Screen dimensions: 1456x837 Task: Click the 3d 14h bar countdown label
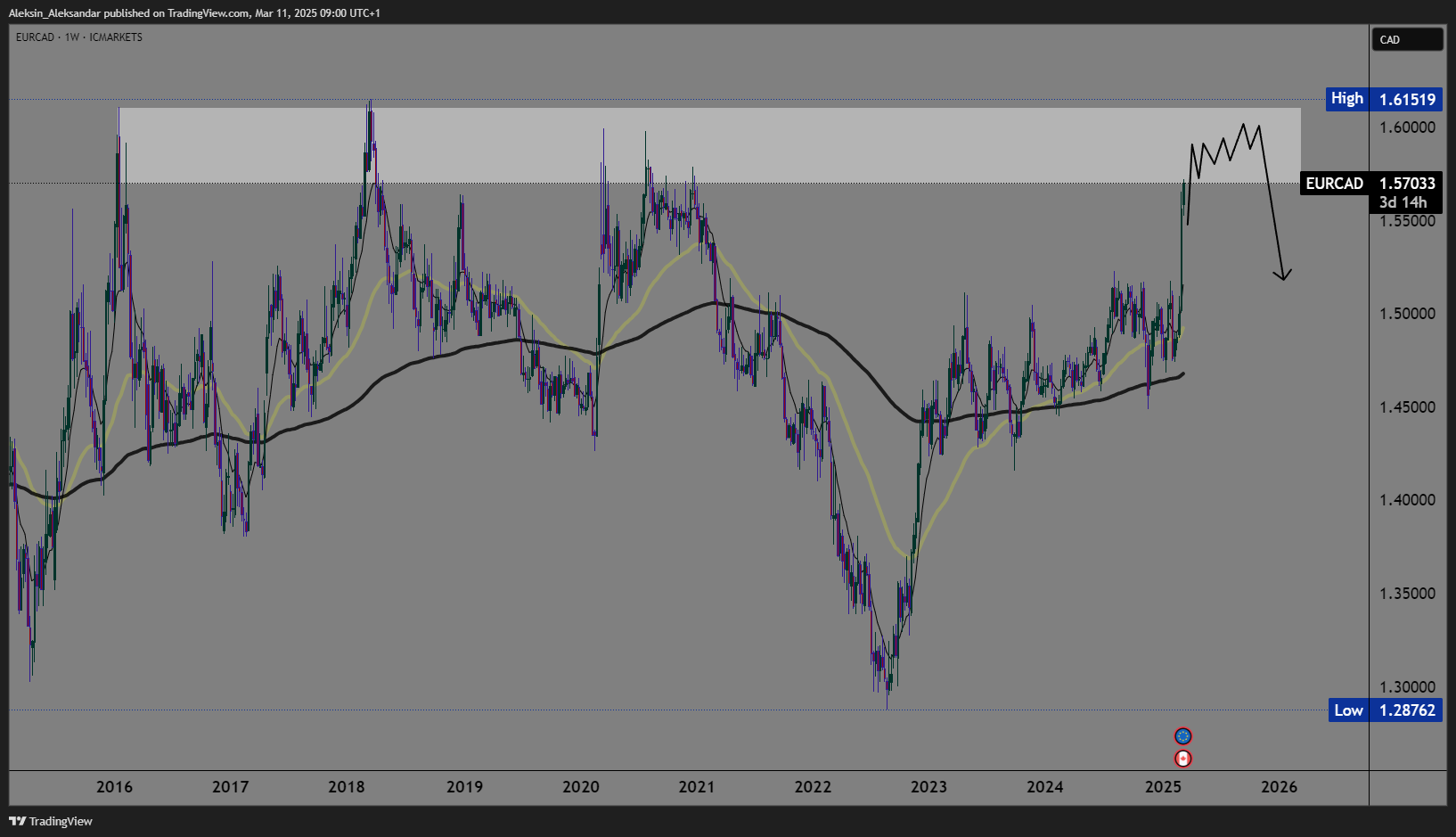point(1403,202)
